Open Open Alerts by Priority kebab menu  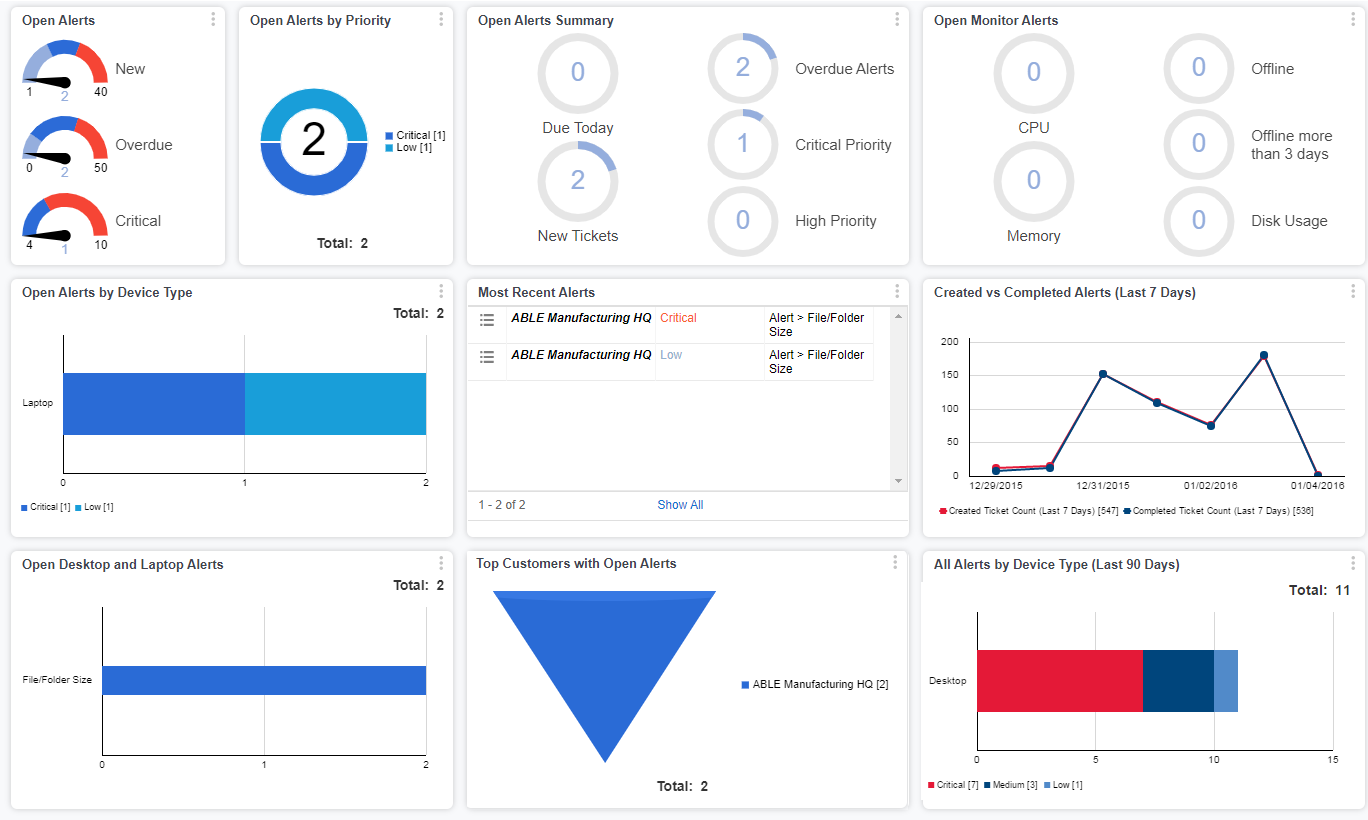point(441,20)
